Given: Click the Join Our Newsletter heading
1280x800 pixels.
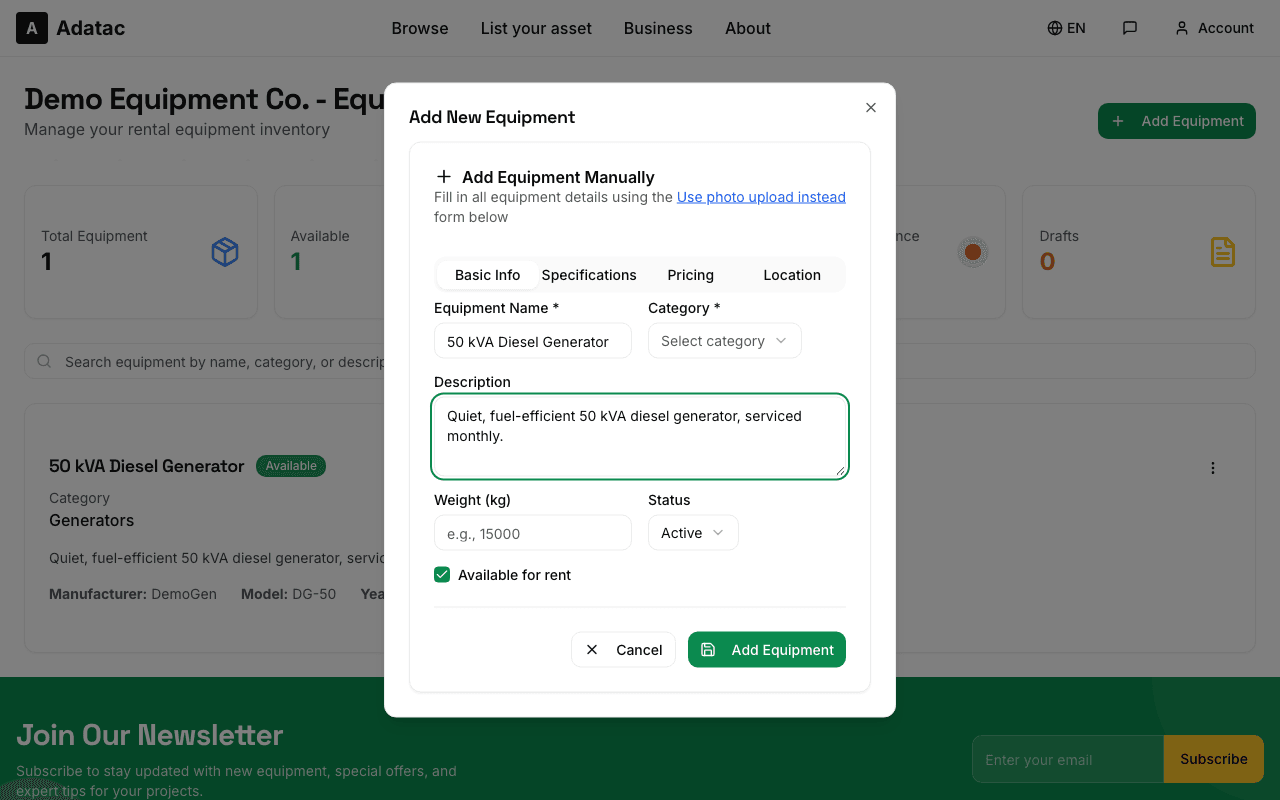Looking at the screenshot, I should point(150,735).
